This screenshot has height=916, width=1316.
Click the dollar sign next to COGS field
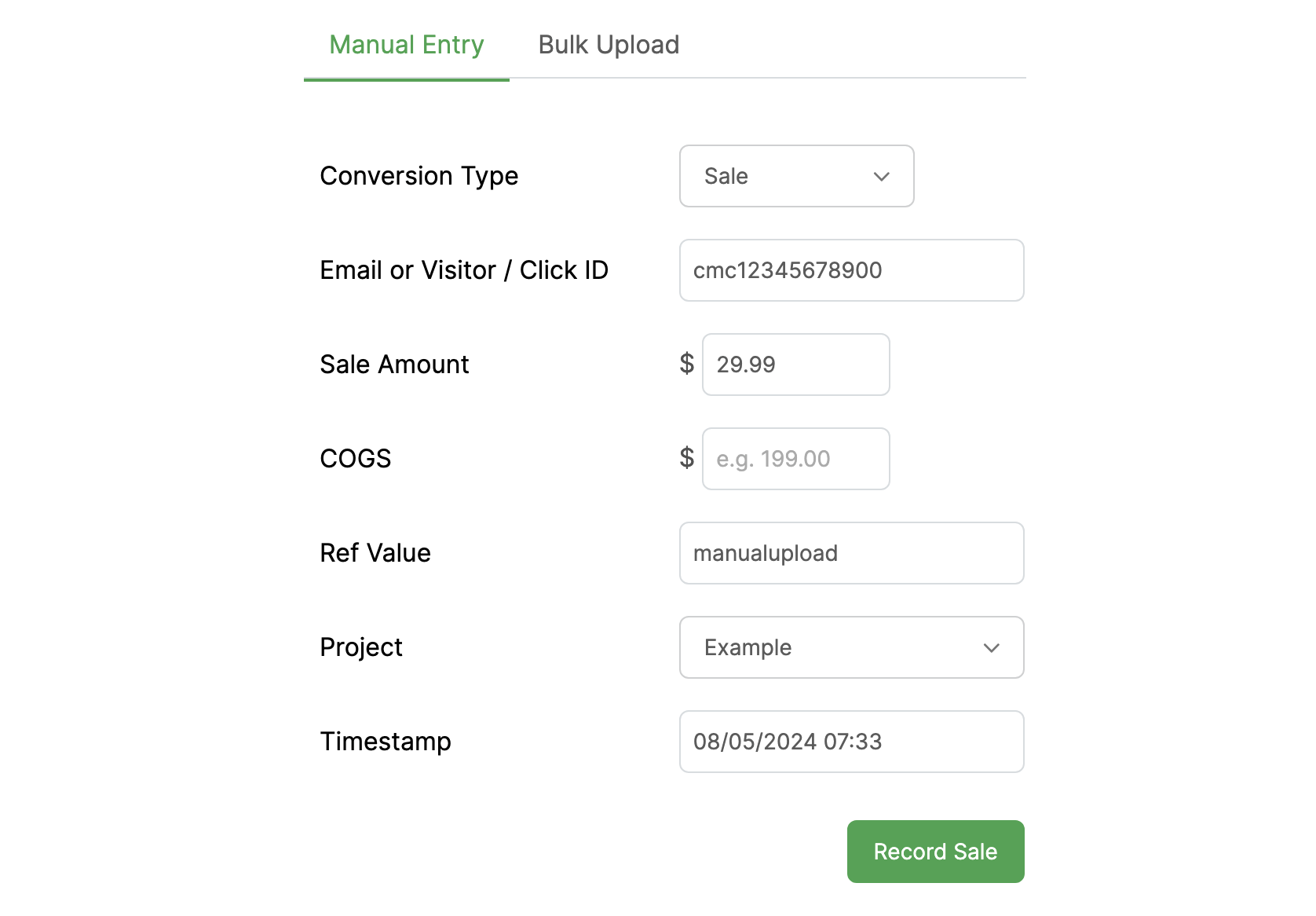[687, 458]
